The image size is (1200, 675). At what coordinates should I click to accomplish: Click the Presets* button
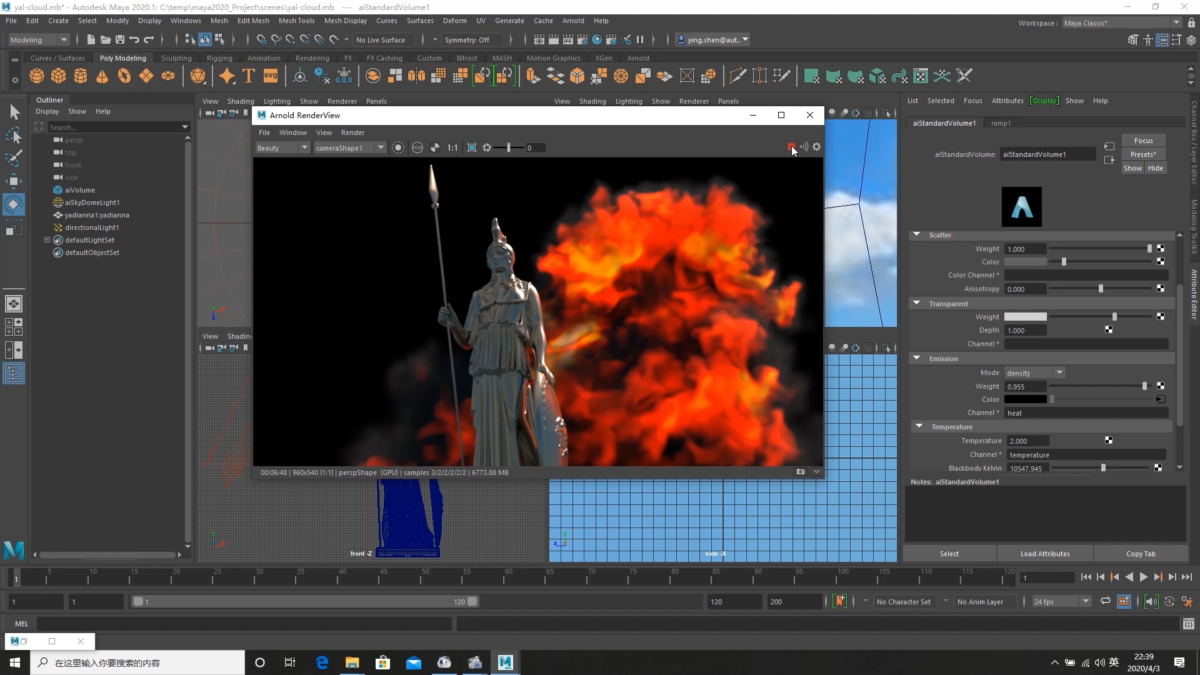click(x=1143, y=154)
